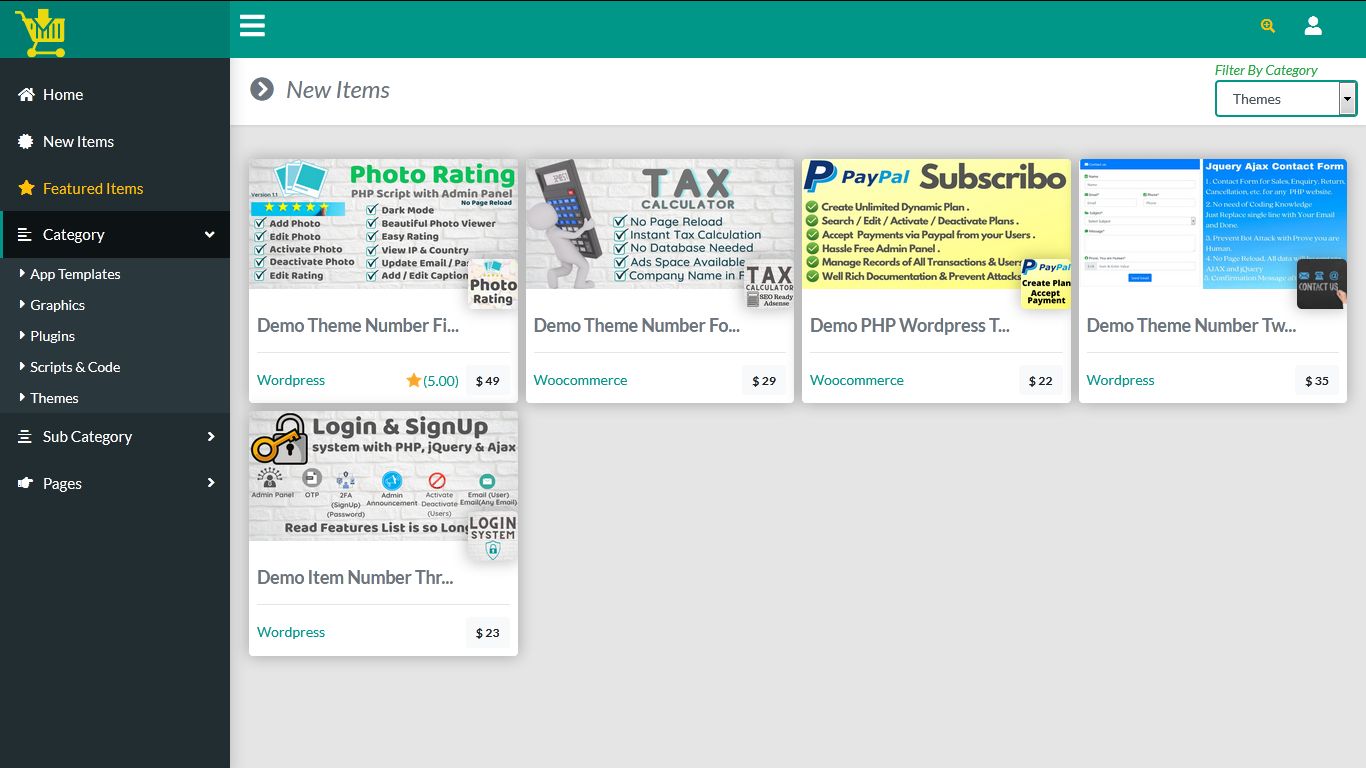1366x768 pixels.
Task: Click the (5.00) rating value
Action: [x=441, y=380]
